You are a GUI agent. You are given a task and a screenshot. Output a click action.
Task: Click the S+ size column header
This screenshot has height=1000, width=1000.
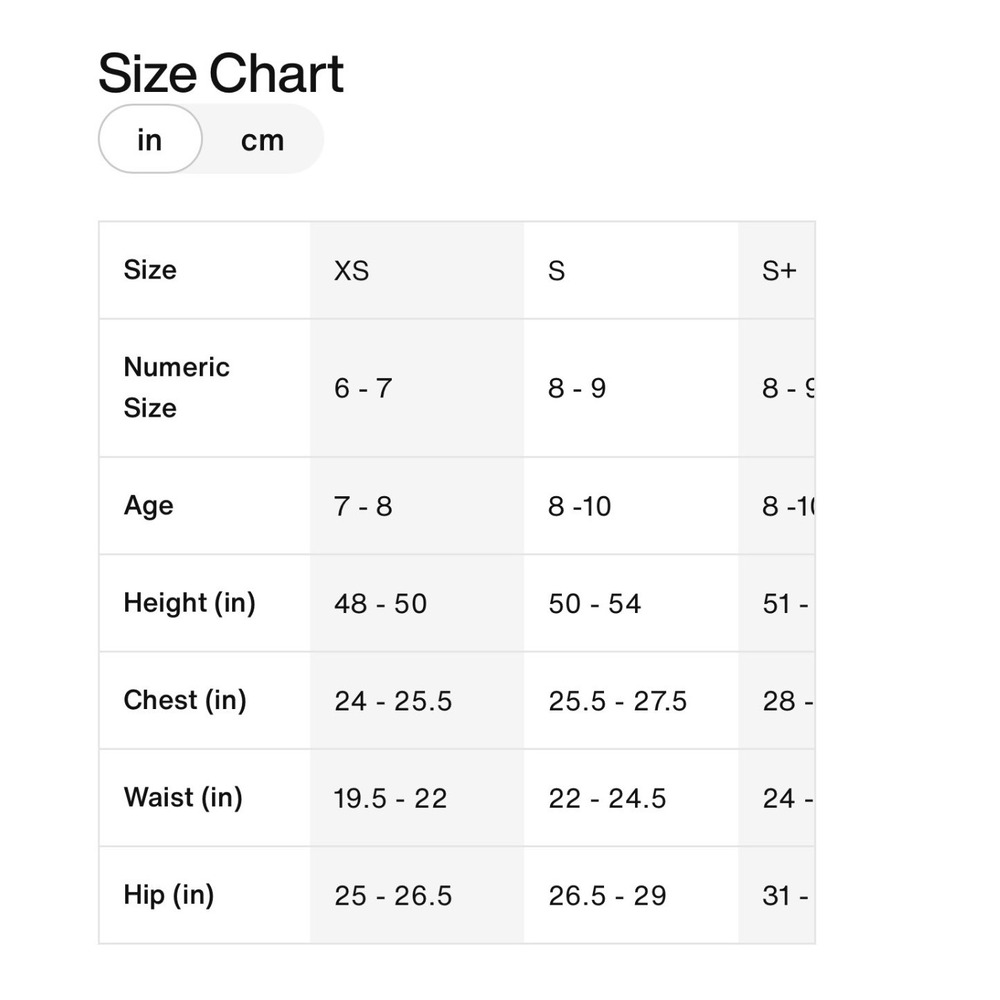coord(777,270)
